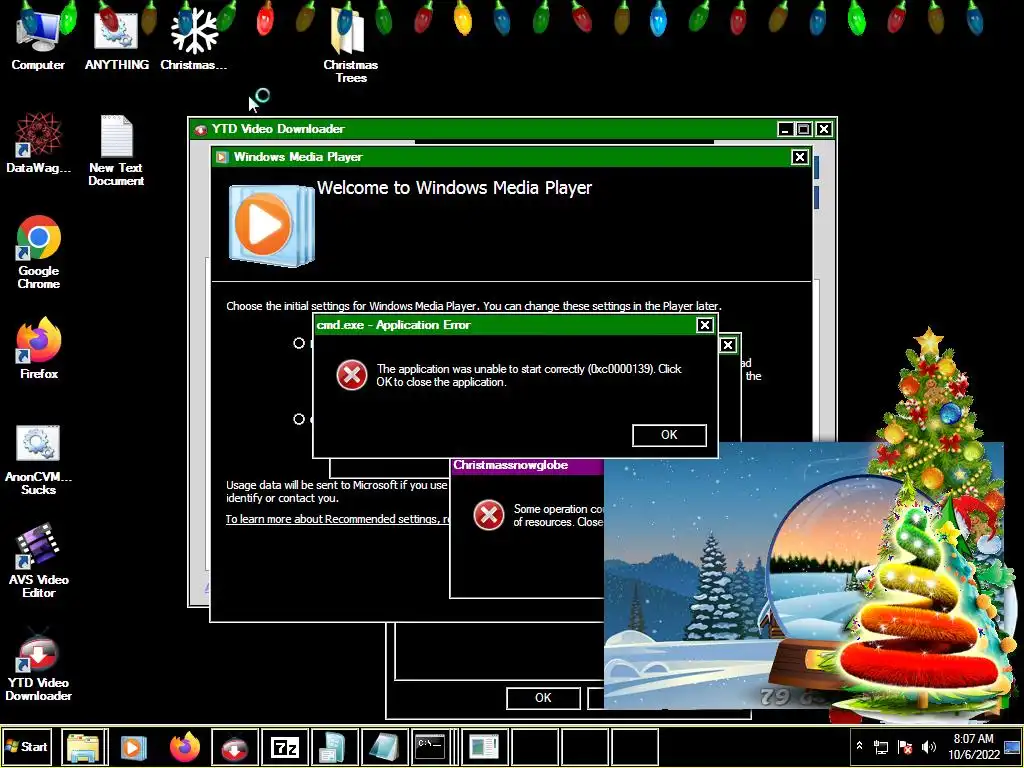This screenshot has height=768, width=1024.
Task: Close the YTD Video Downloader window
Action: pos(824,129)
